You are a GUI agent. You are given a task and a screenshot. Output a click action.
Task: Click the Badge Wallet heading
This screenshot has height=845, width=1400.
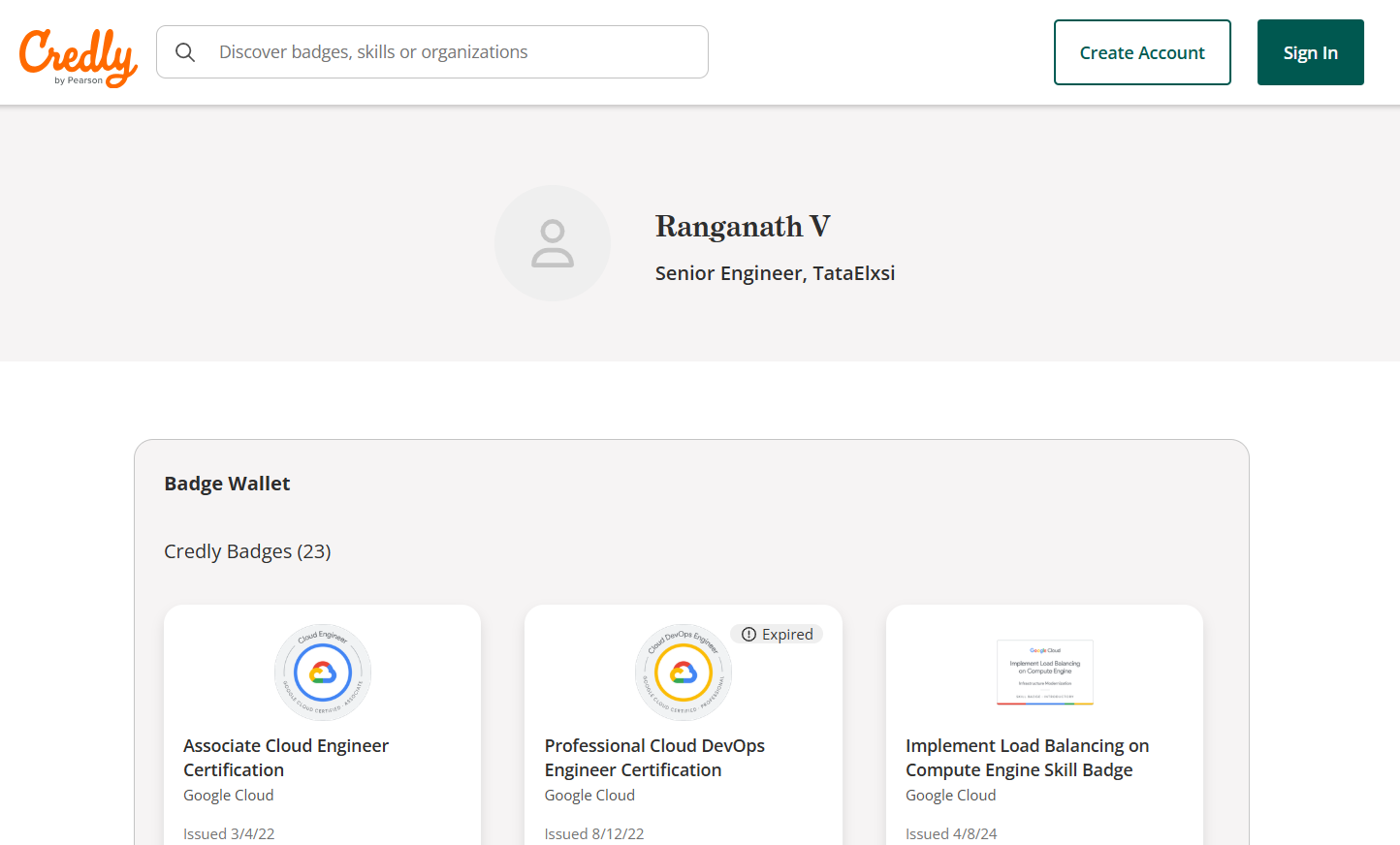click(227, 484)
